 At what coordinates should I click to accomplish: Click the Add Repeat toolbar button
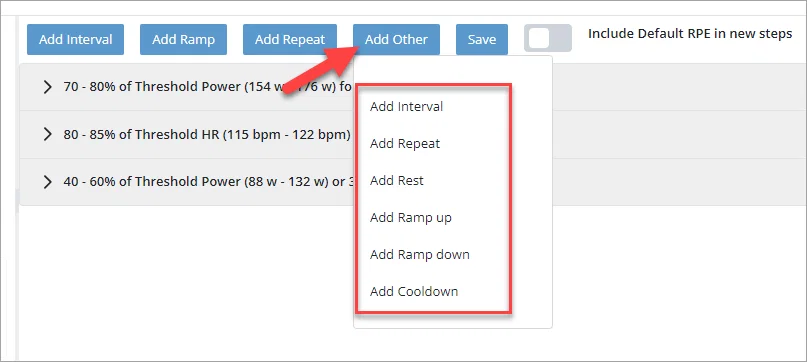point(290,40)
